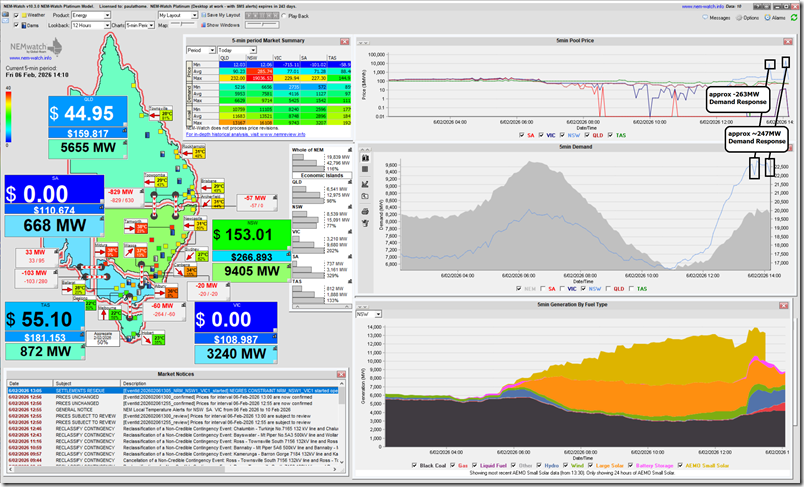Open www.nem-watch.info link under NEMwatch logo
The height and width of the screenshot is (487, 804).
coord(31,58)
